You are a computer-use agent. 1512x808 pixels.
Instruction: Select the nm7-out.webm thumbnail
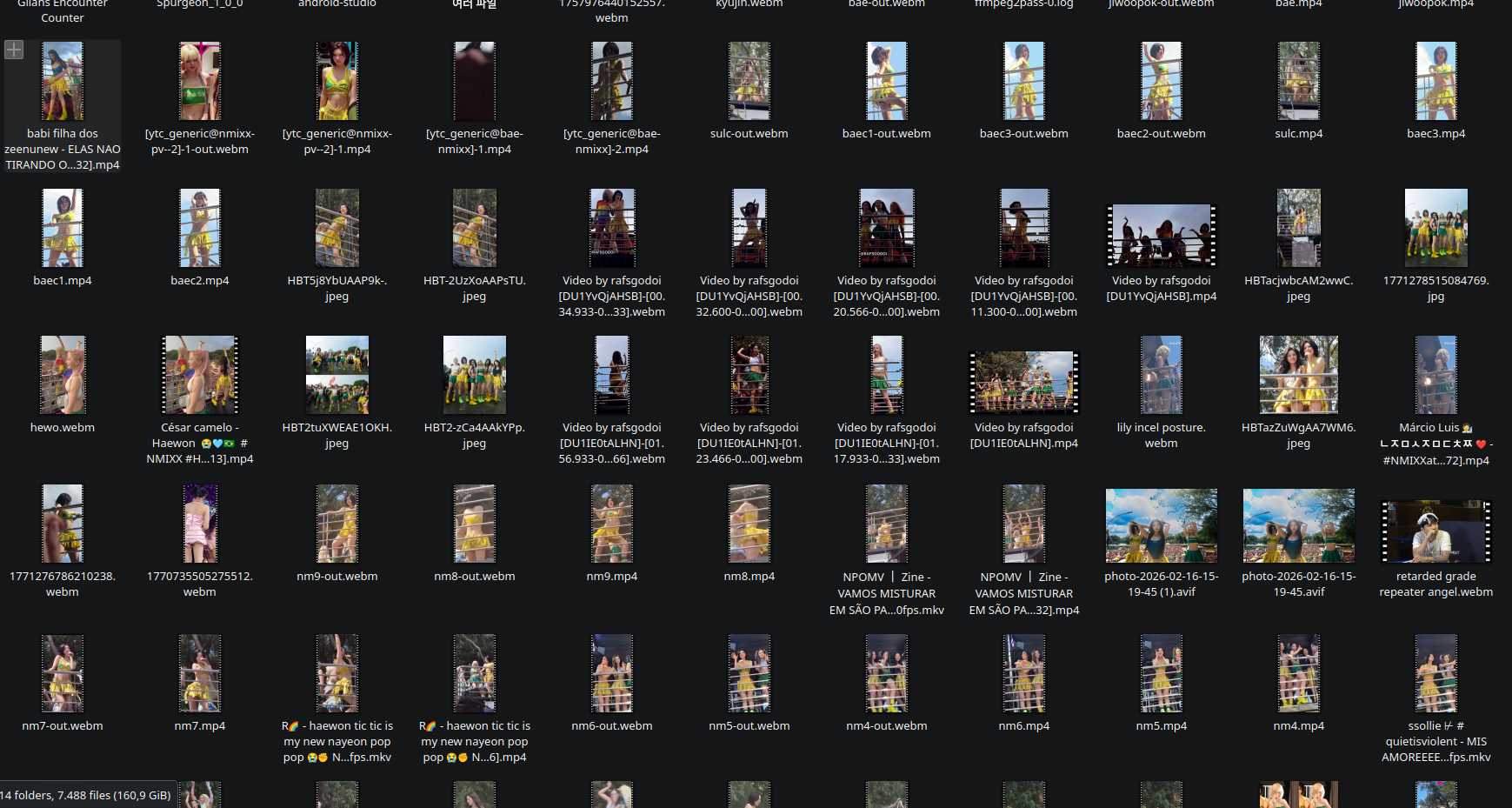click(x=63, y=673)
